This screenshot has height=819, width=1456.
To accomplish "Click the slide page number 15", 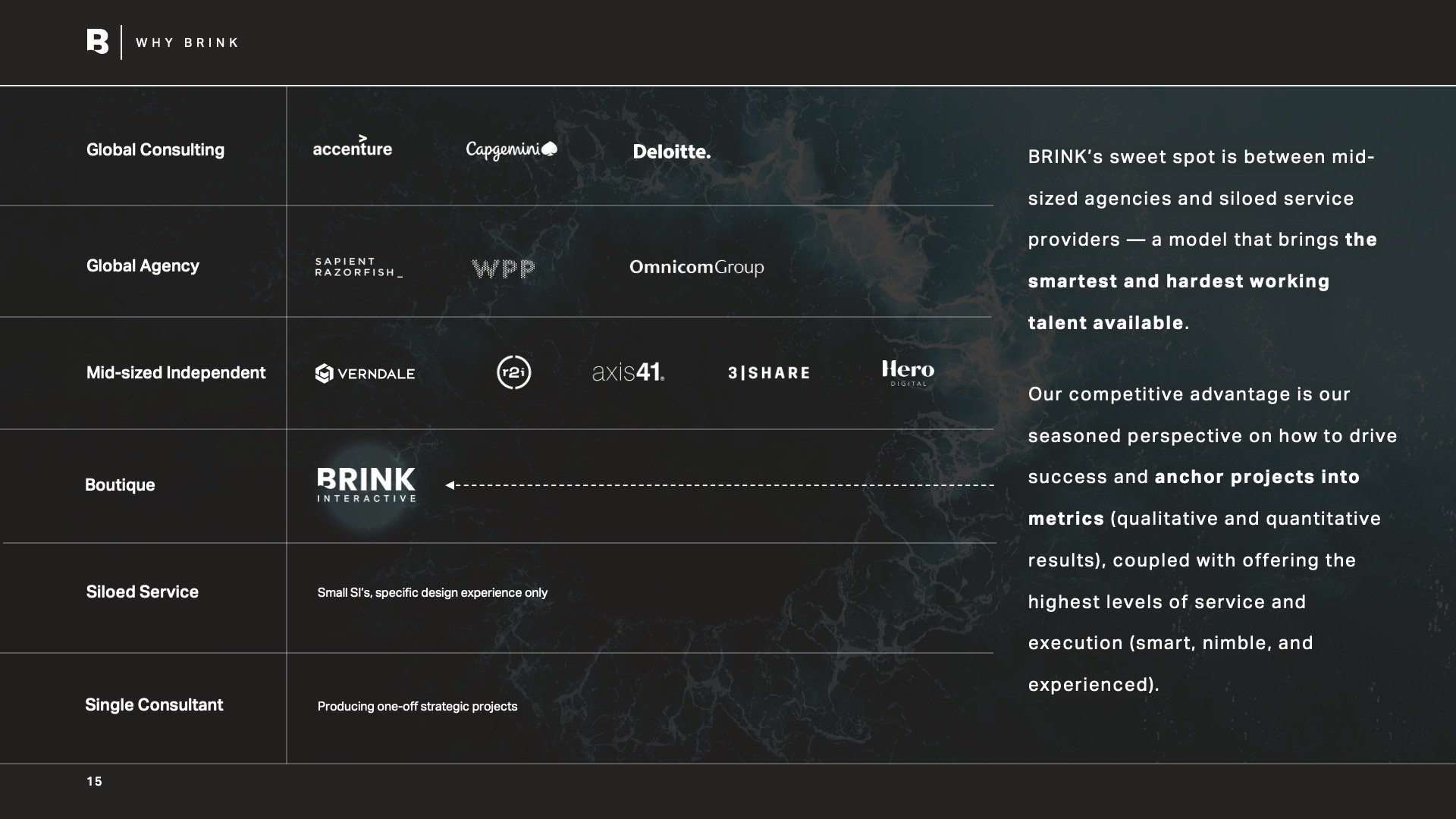I will click(94, 782).
